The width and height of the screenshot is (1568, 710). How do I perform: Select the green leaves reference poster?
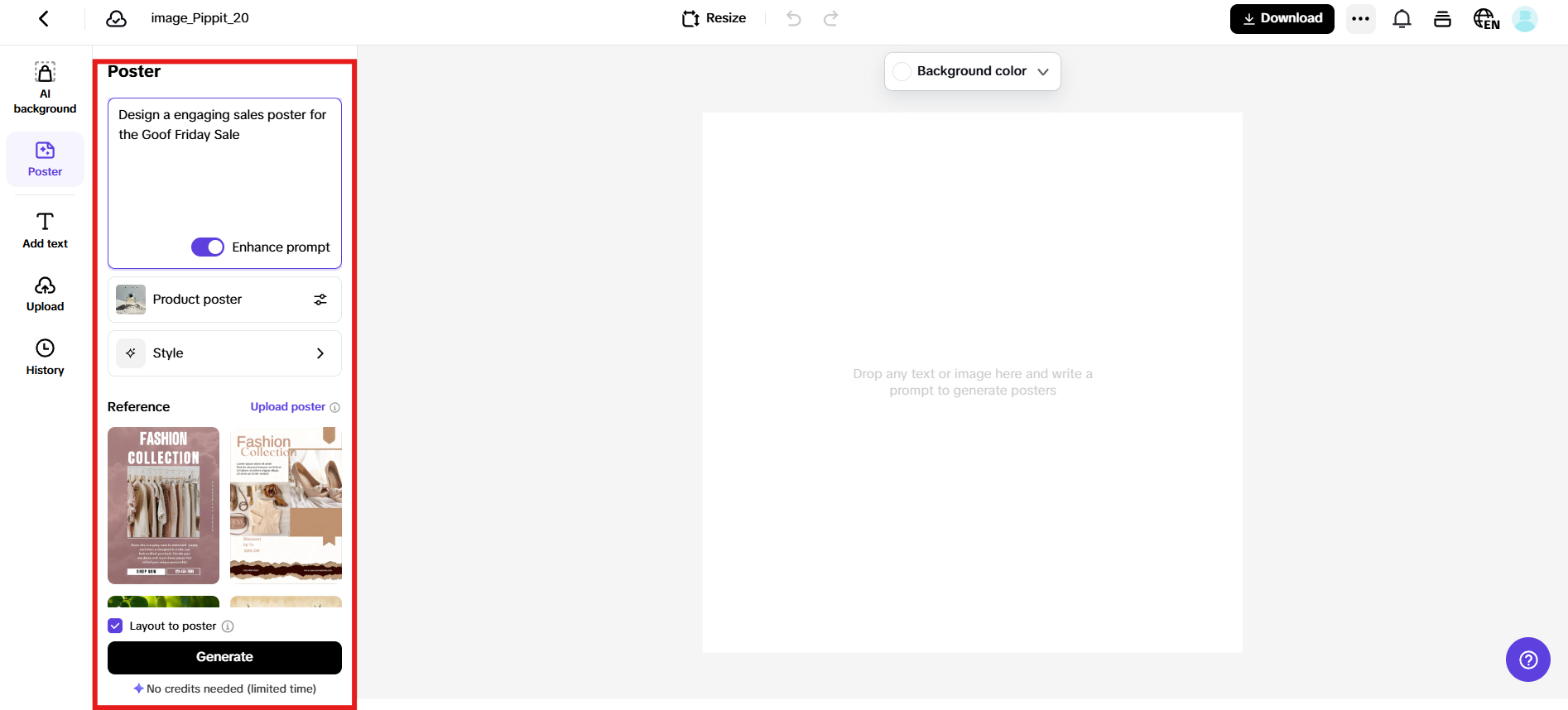pos(163,602)
